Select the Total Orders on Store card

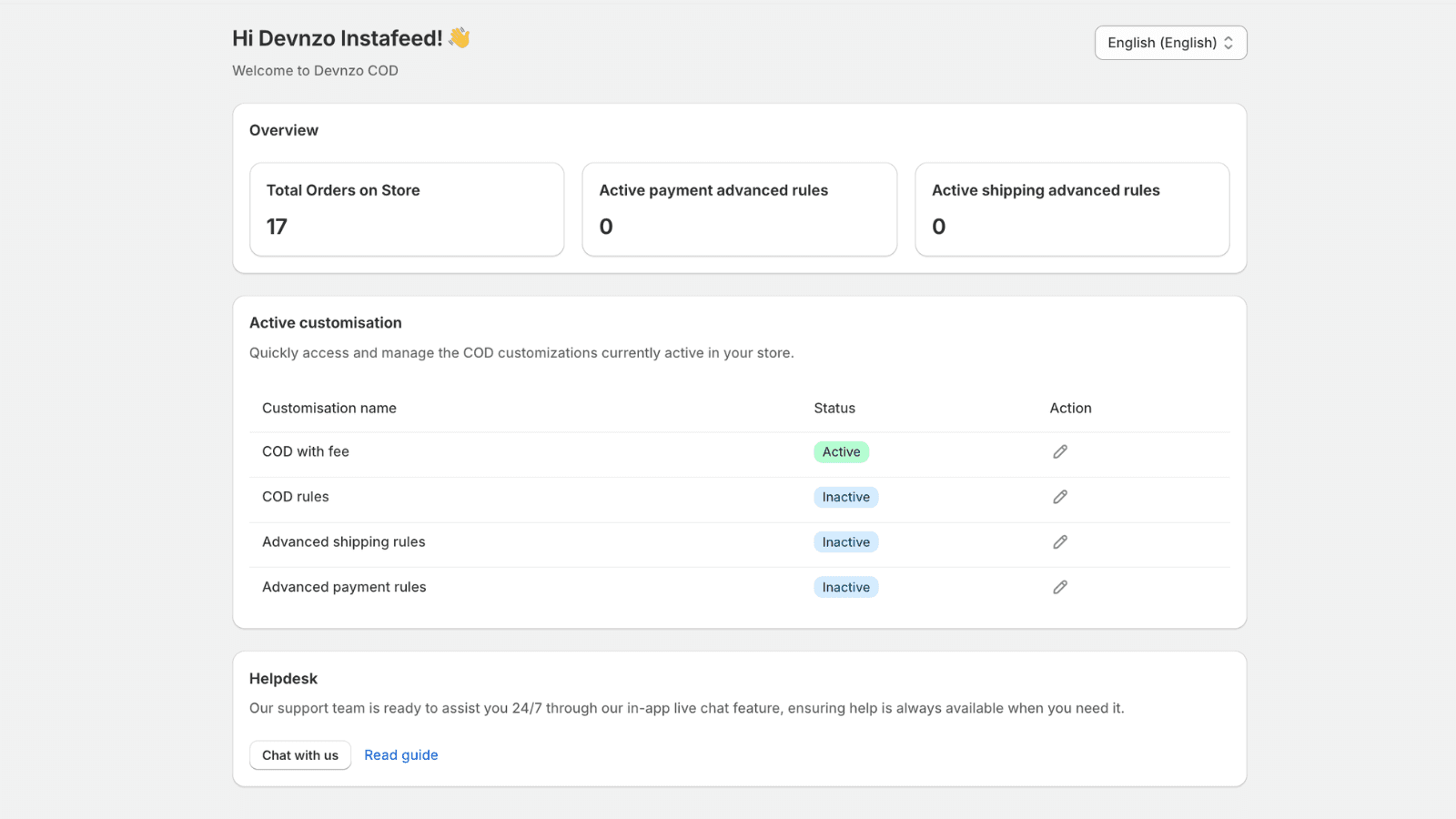click(x=407, y=209)
